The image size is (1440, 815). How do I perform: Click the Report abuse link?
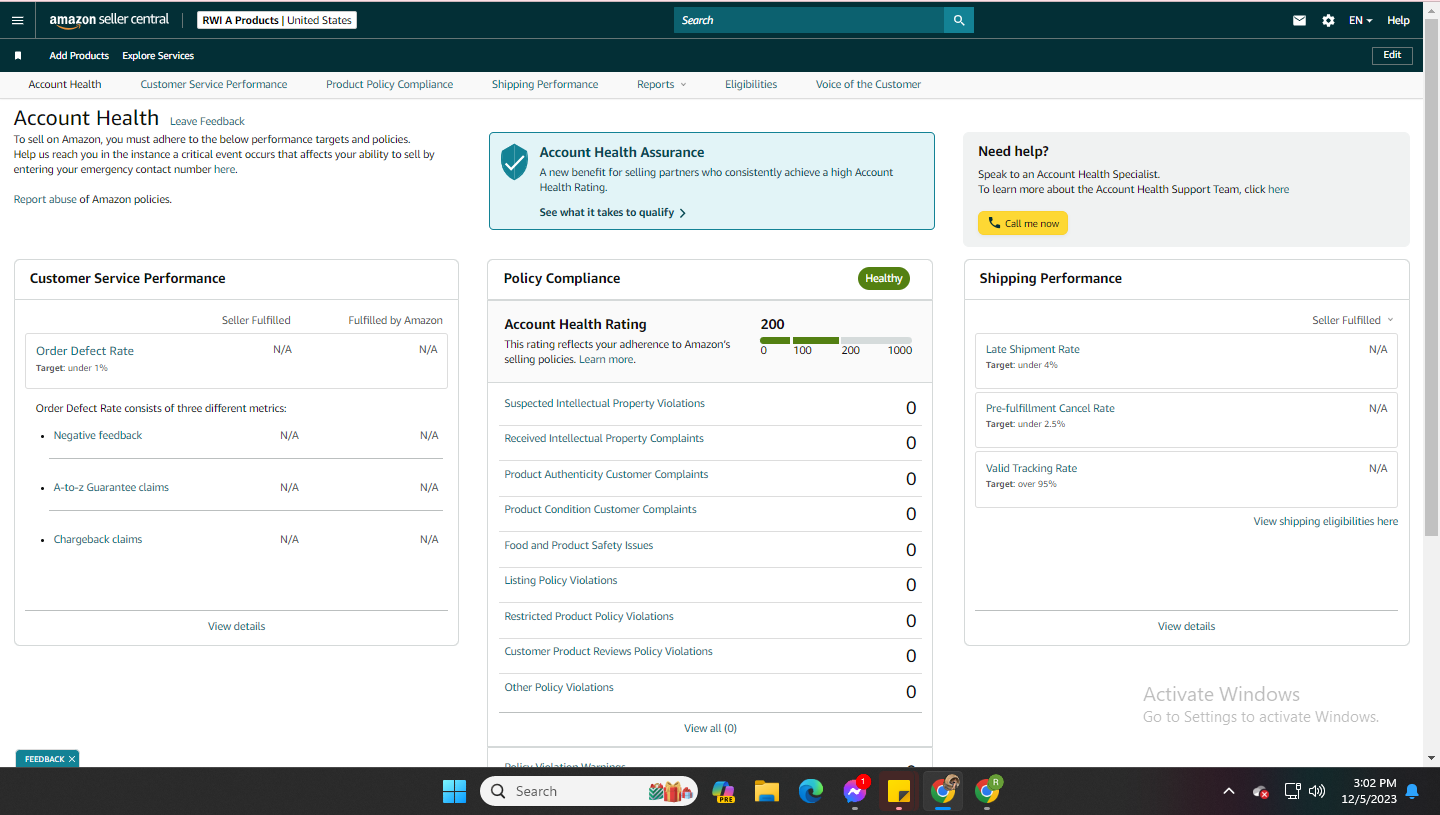45,199
